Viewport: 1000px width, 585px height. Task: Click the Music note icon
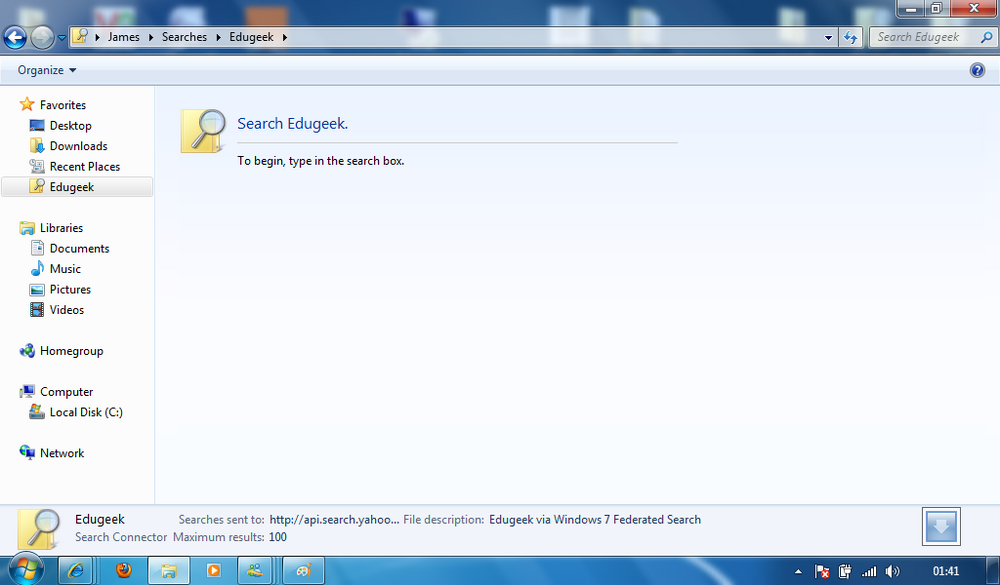coord(37,269)
